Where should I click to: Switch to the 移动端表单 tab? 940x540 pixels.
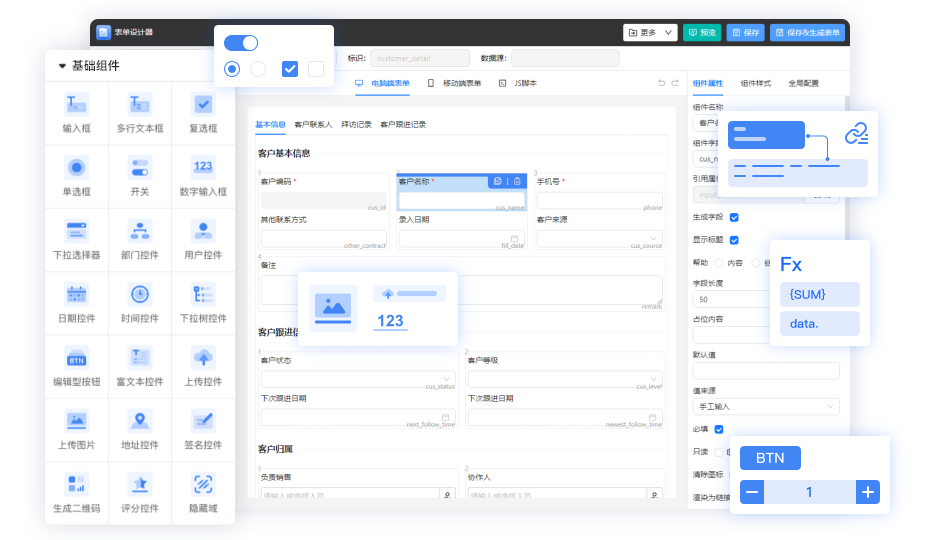(454, 83)
